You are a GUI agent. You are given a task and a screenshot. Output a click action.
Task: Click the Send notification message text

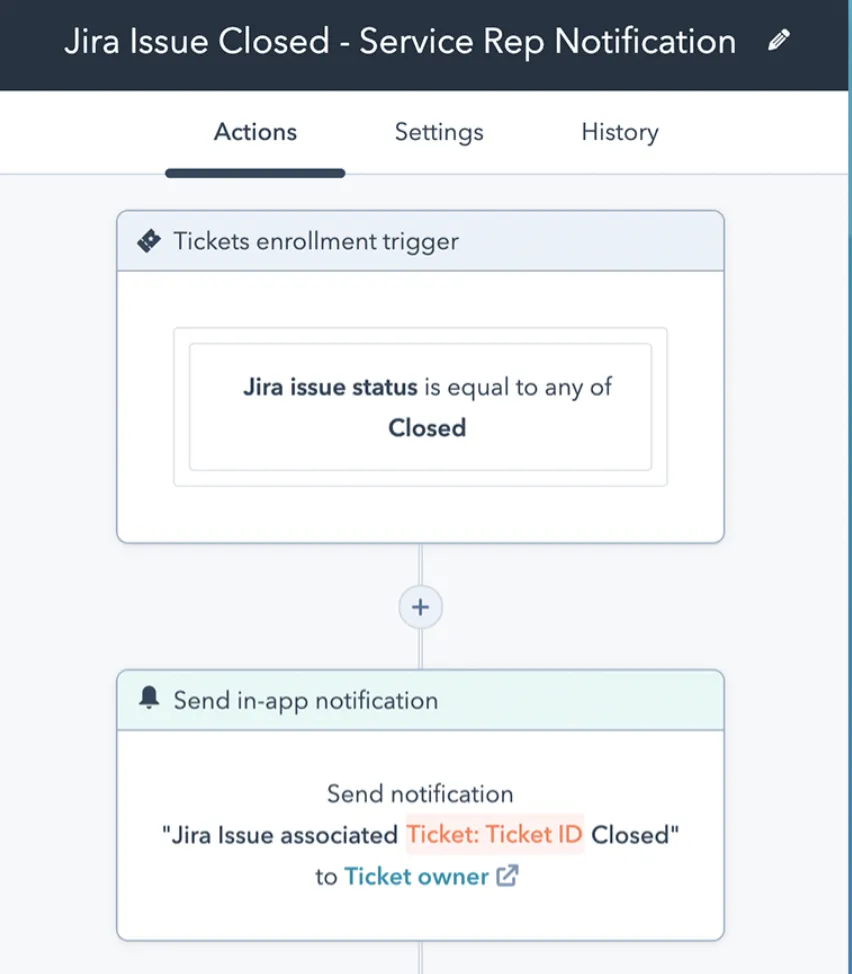pos(420,793)
